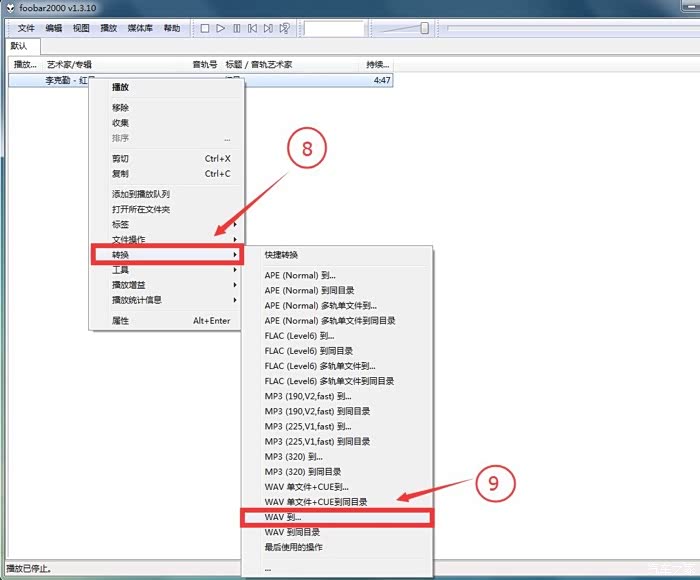Click 属性 in the context menu

click(121, 321)
